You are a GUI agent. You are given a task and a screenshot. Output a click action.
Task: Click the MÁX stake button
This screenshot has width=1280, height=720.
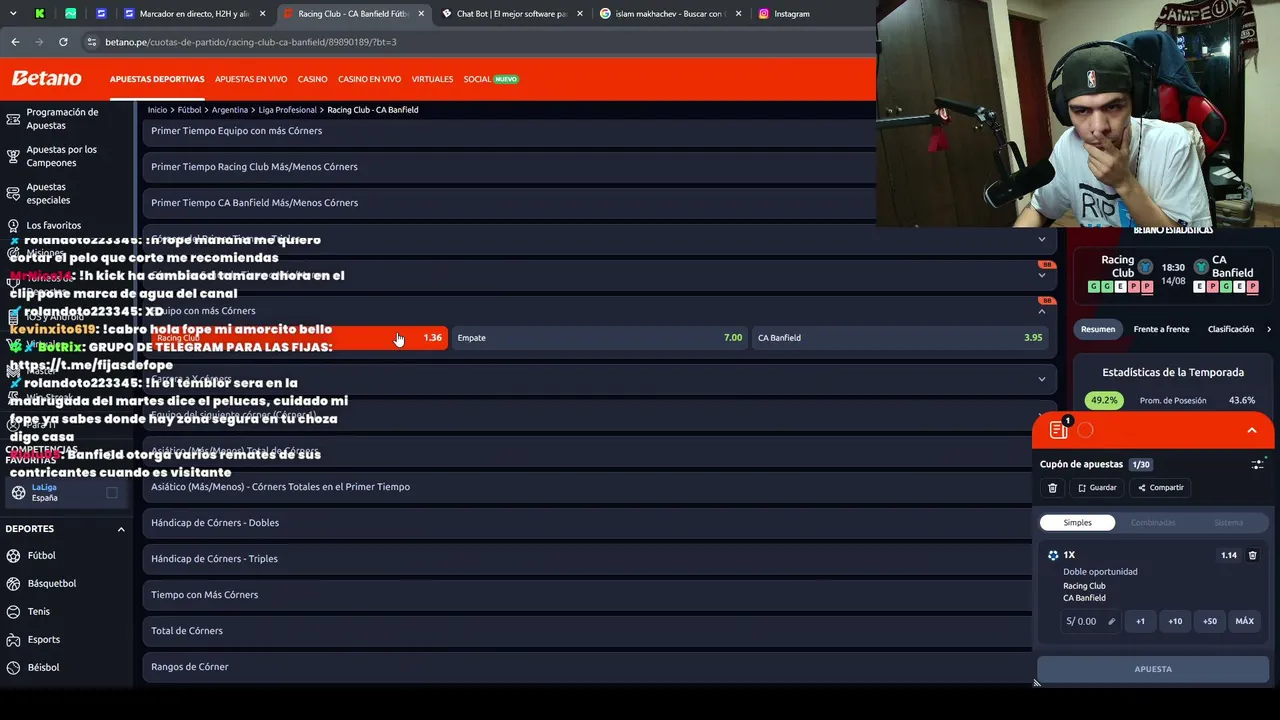coord(1245,622)
